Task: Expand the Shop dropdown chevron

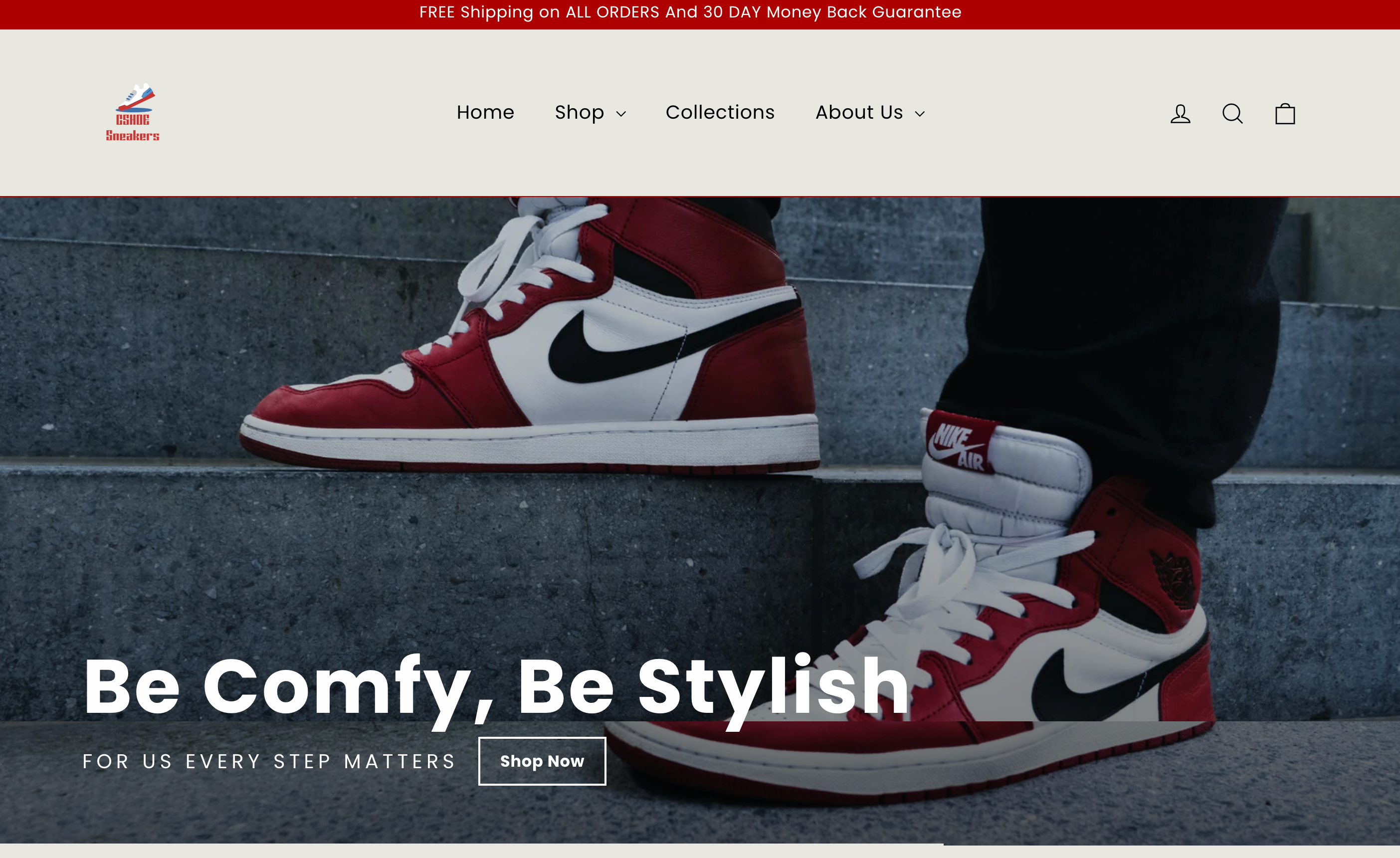Action: click(621, 114)
